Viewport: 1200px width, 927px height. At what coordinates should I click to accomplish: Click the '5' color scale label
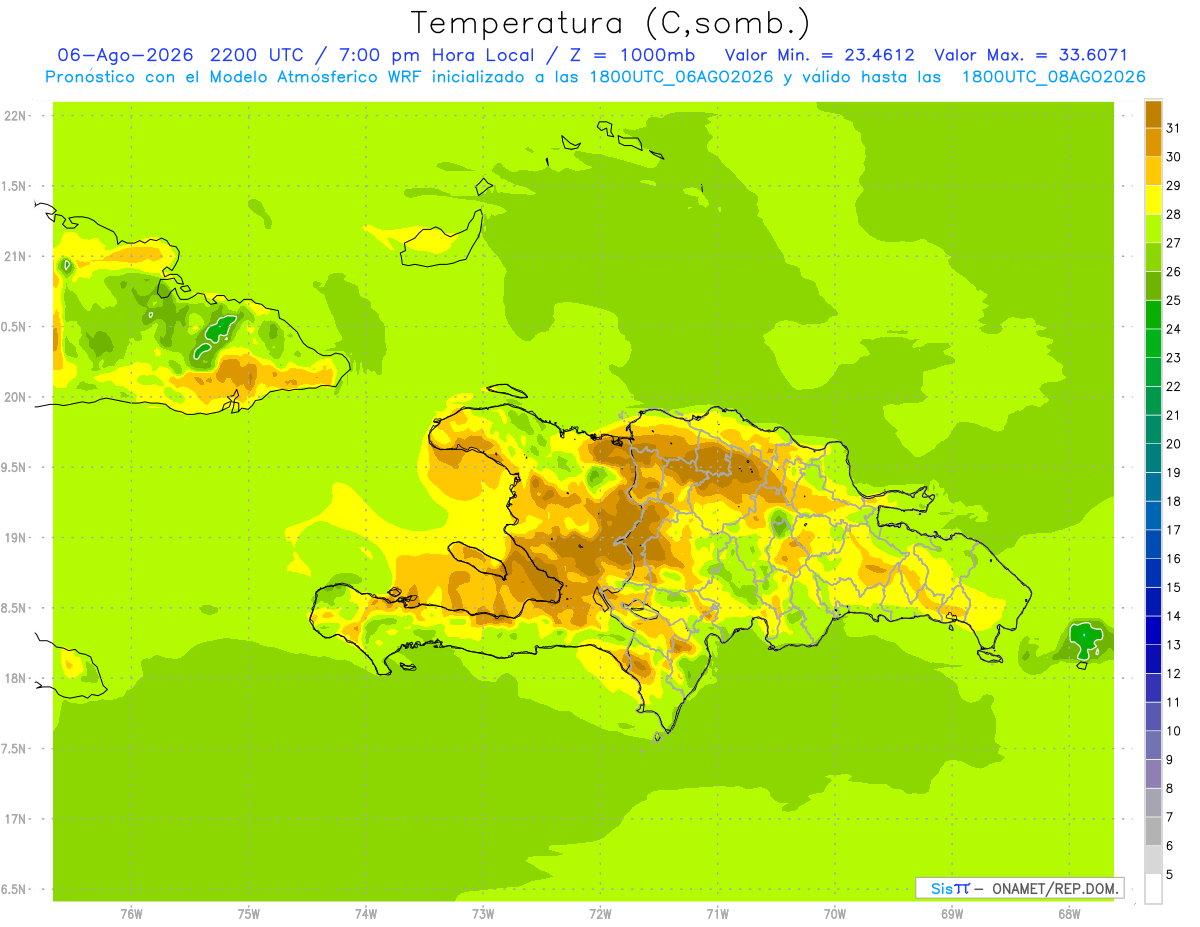(x=1170, y=875)
